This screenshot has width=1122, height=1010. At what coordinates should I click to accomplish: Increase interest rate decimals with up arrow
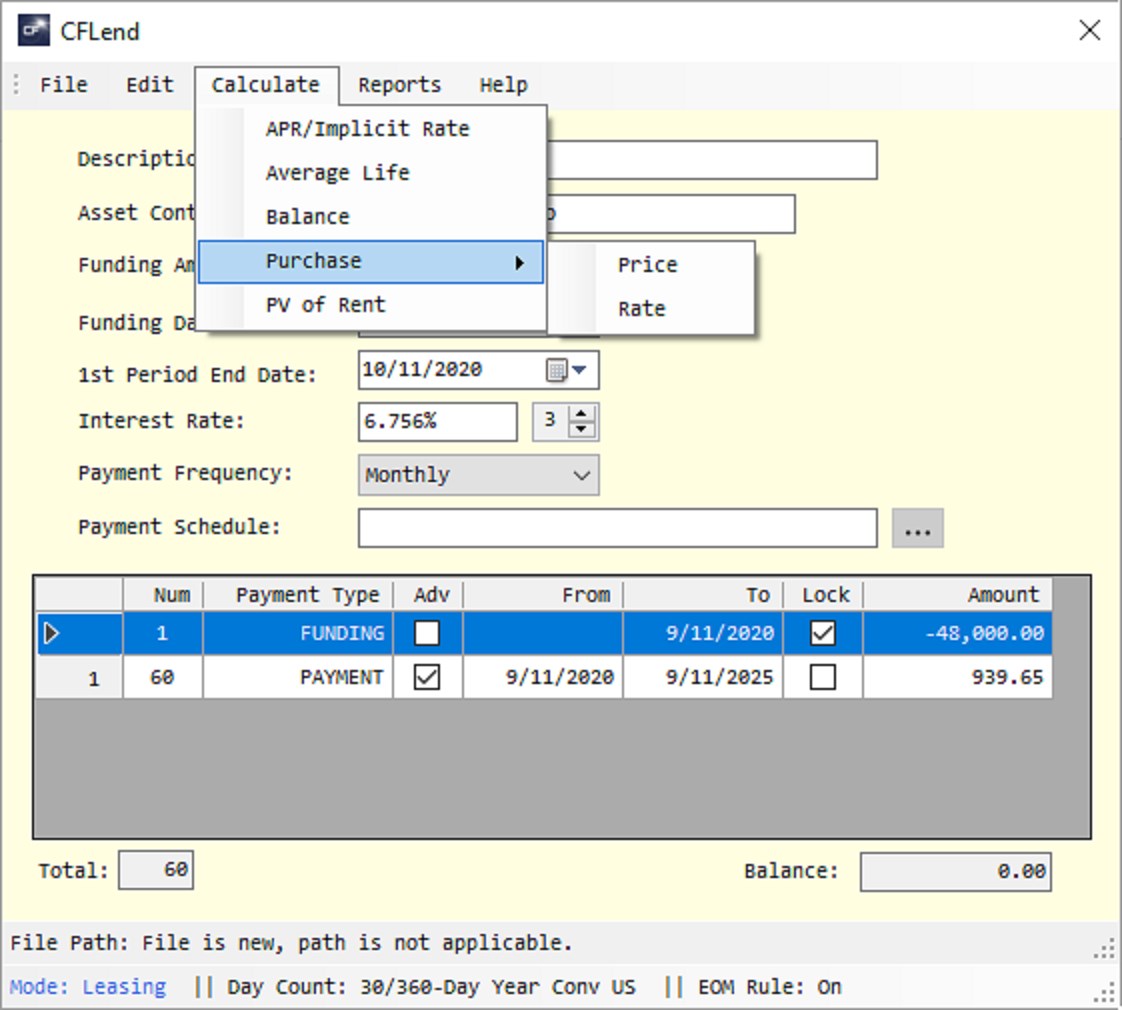point(582,414)
